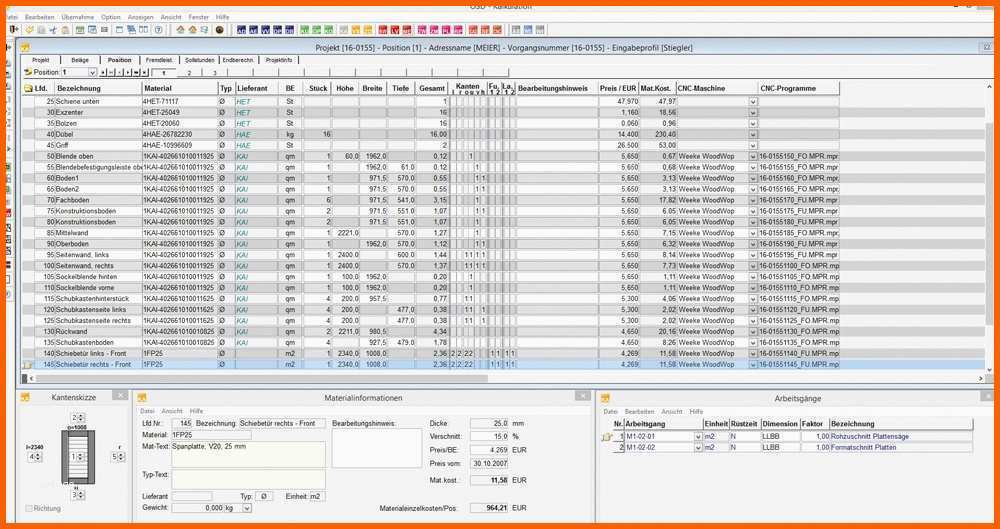This screenshot has height=529, width=1000.
Task: Click the empty Bearbeitungshinweis text box
Action: pyautogui.click(x=377, y=448)
